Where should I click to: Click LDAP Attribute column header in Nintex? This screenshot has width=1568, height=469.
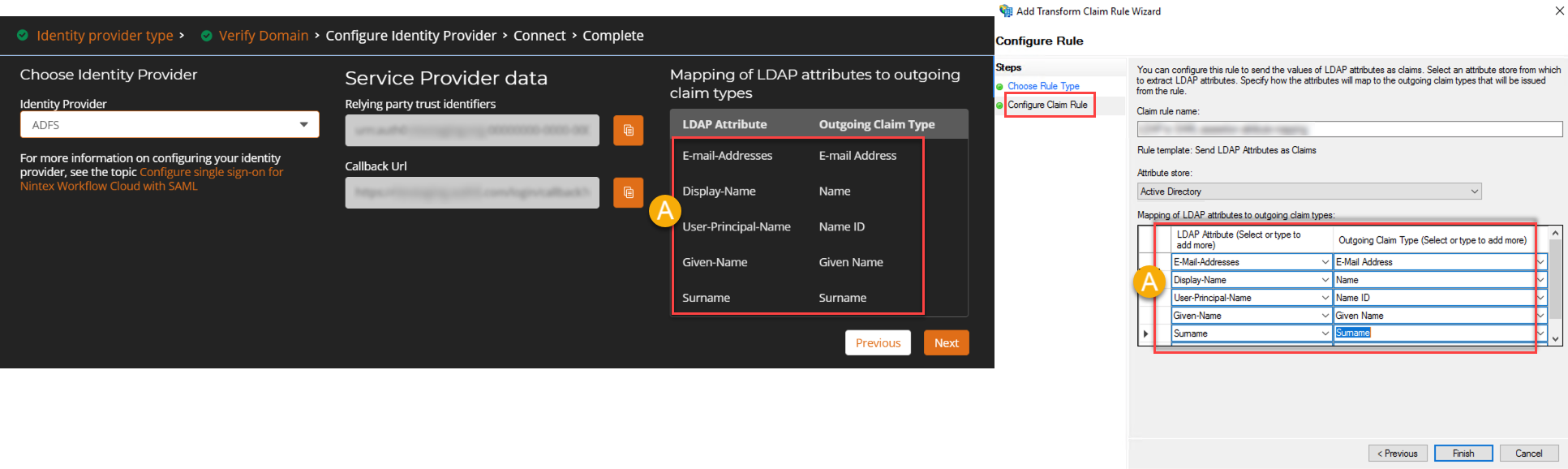(724, 124)
